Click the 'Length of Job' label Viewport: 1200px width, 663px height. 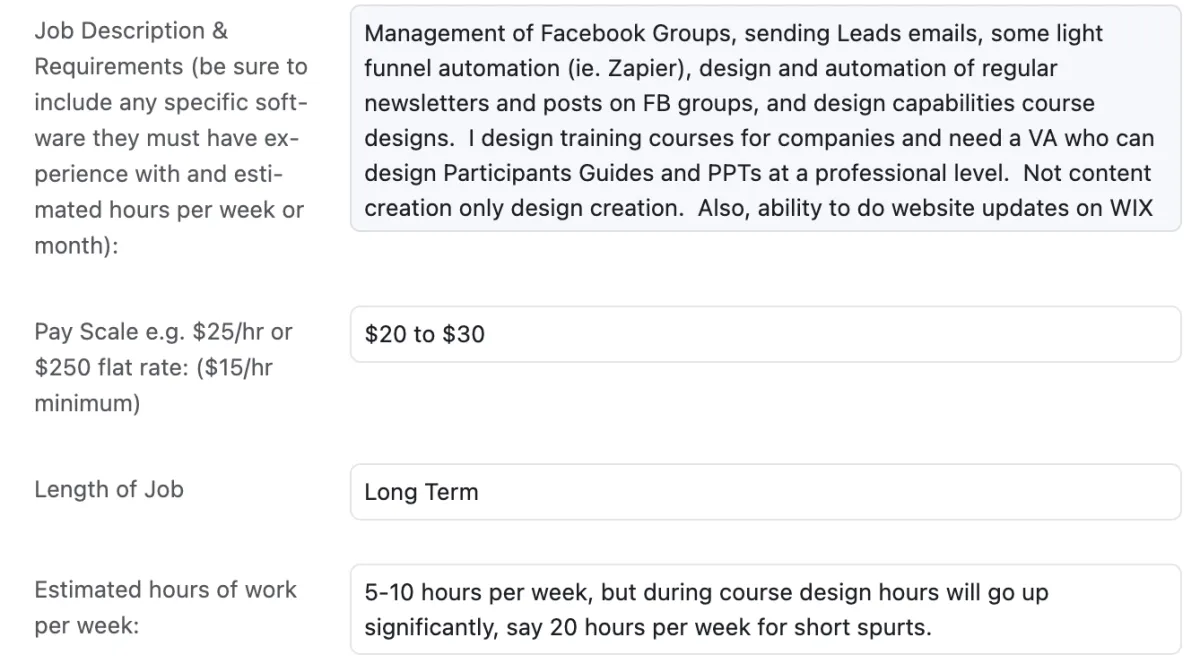(x=109, y=490)
